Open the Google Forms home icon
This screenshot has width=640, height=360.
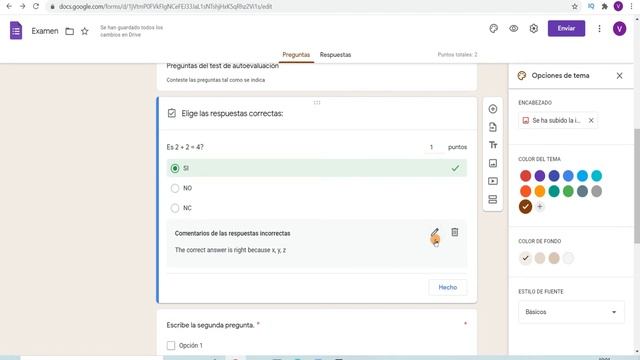[16, 31]
